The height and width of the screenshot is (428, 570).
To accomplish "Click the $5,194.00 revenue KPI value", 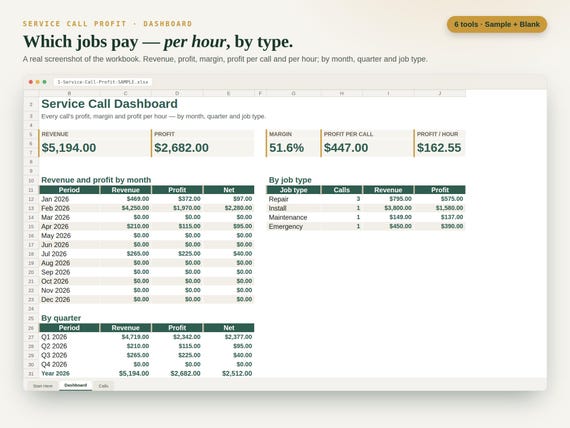I will (x=69, y=148).
